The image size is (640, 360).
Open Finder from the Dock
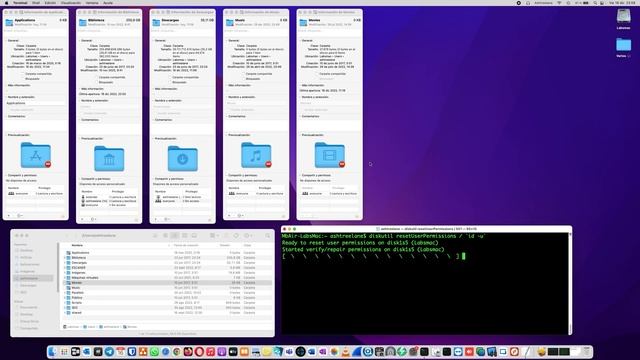[53, 351]
